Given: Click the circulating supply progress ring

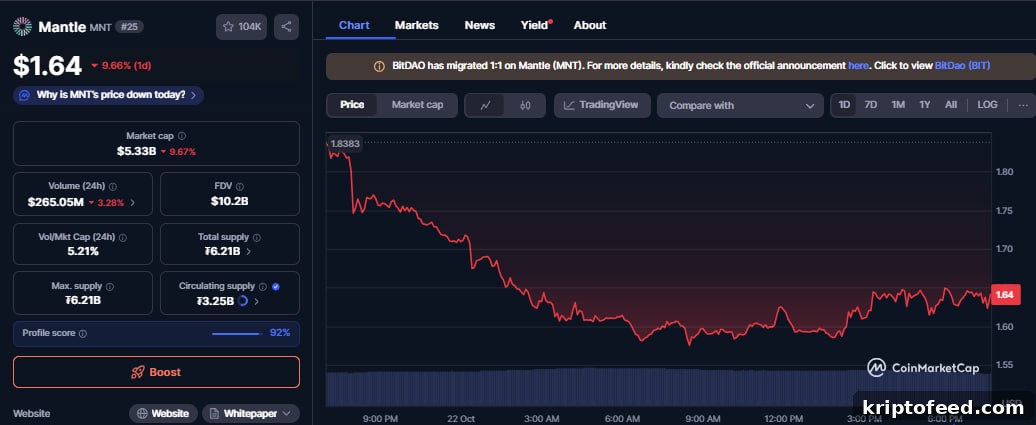Looking at the screenshot, I should pos(242,301).
